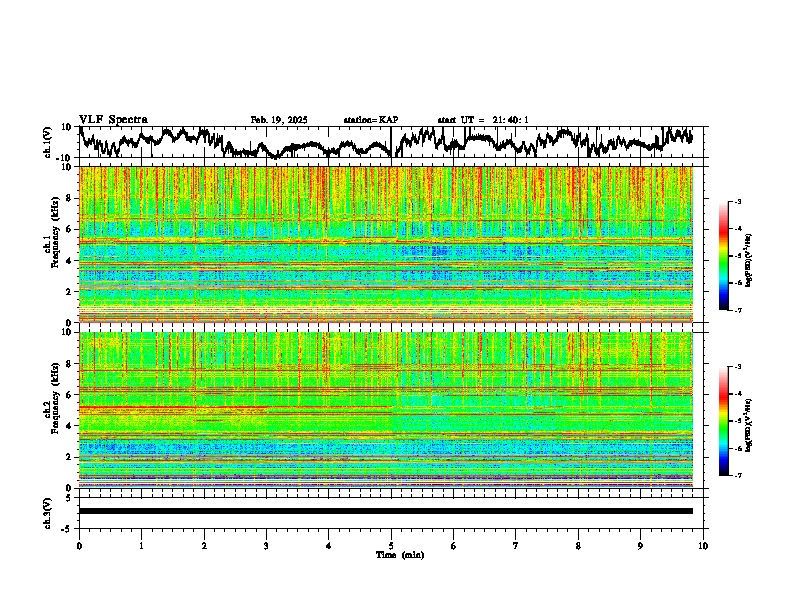
Task: Click the date "Feb. 19, 2025"
Action: 279,120
